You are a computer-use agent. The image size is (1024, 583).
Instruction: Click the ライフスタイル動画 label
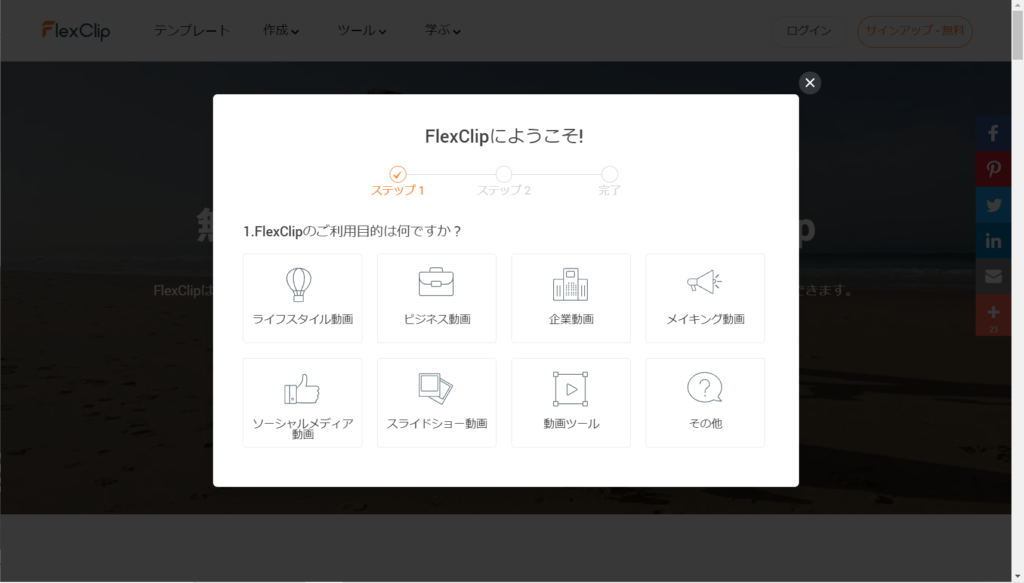(302, 319)
